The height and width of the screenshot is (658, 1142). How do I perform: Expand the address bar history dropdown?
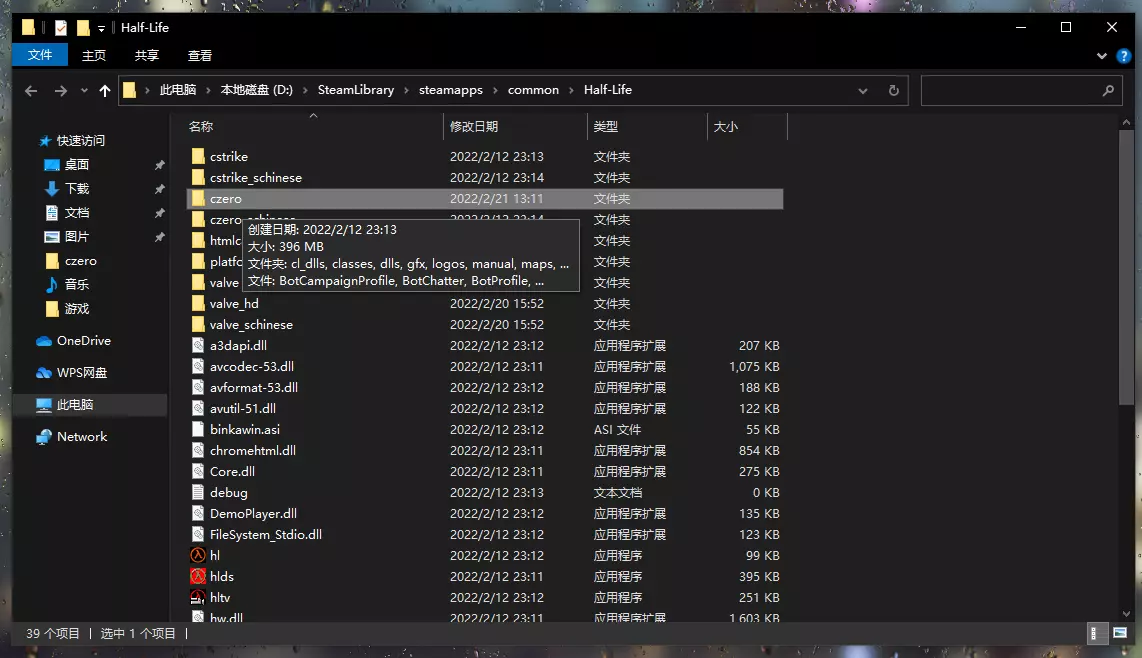point(862,90)
